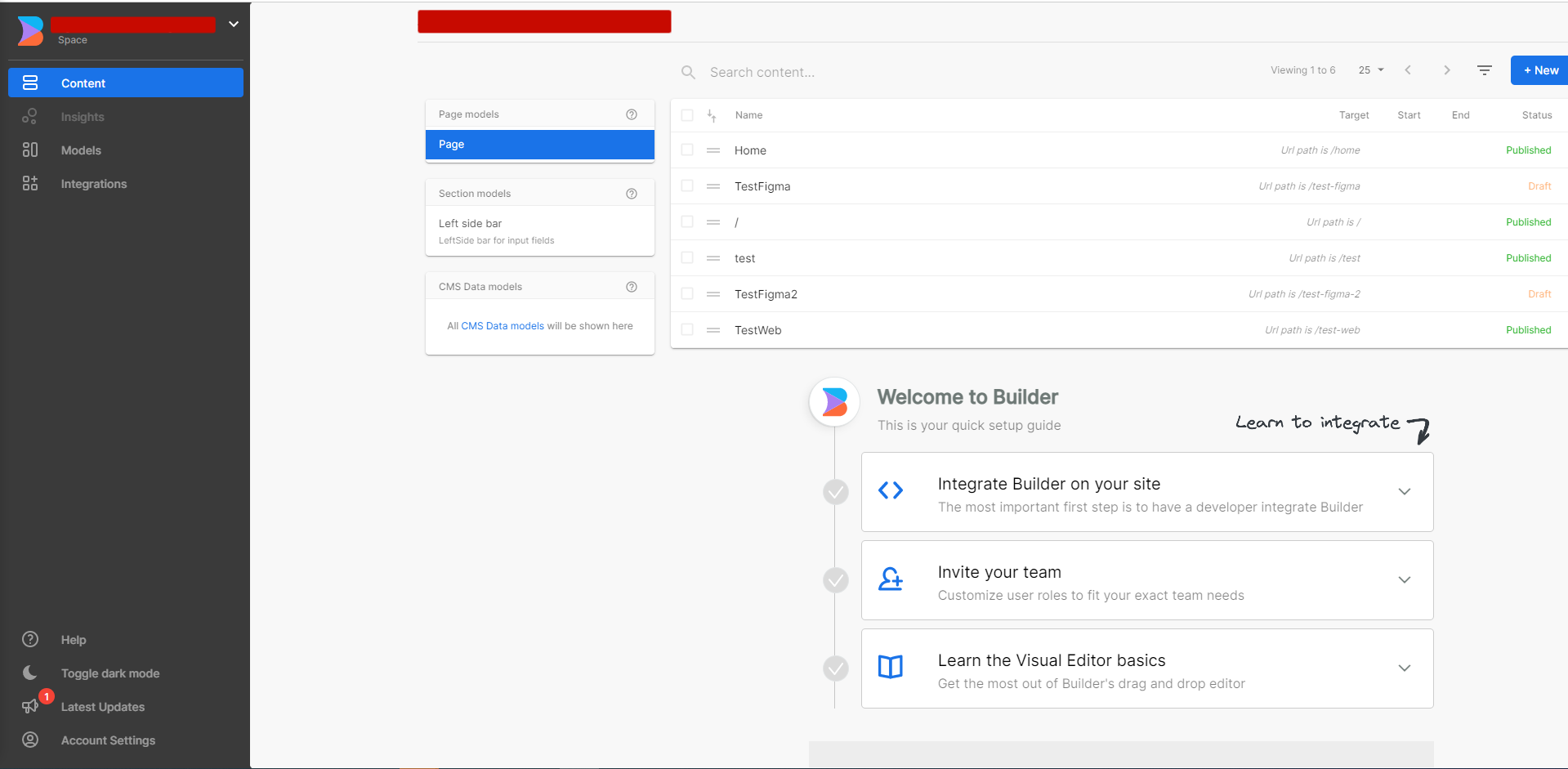The image size is (1568, 769).
Task: Click the drag handle of TestFigma row
Action: [x=713, y=186]
